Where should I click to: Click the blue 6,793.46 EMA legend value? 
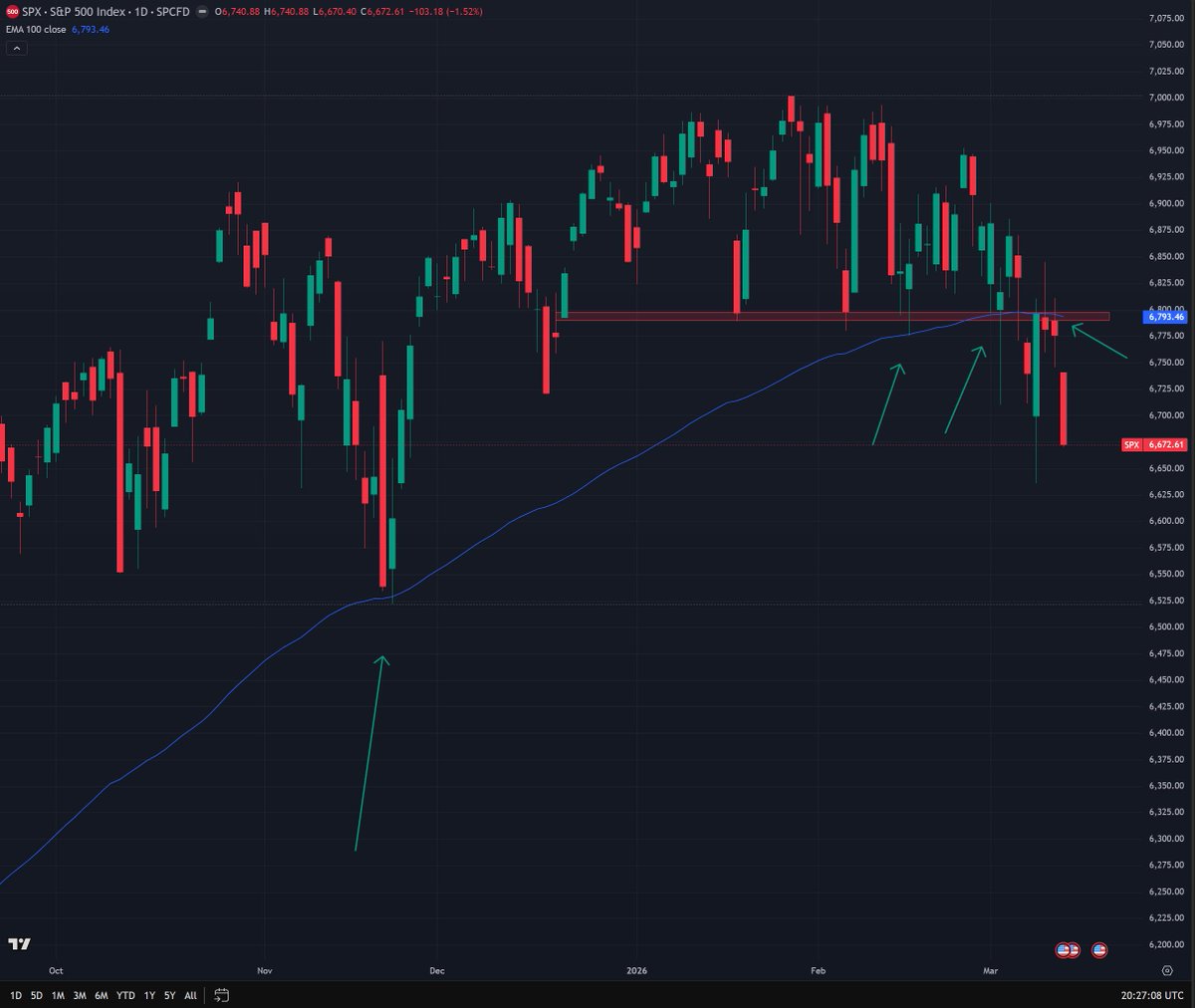(x=91, y=30)
